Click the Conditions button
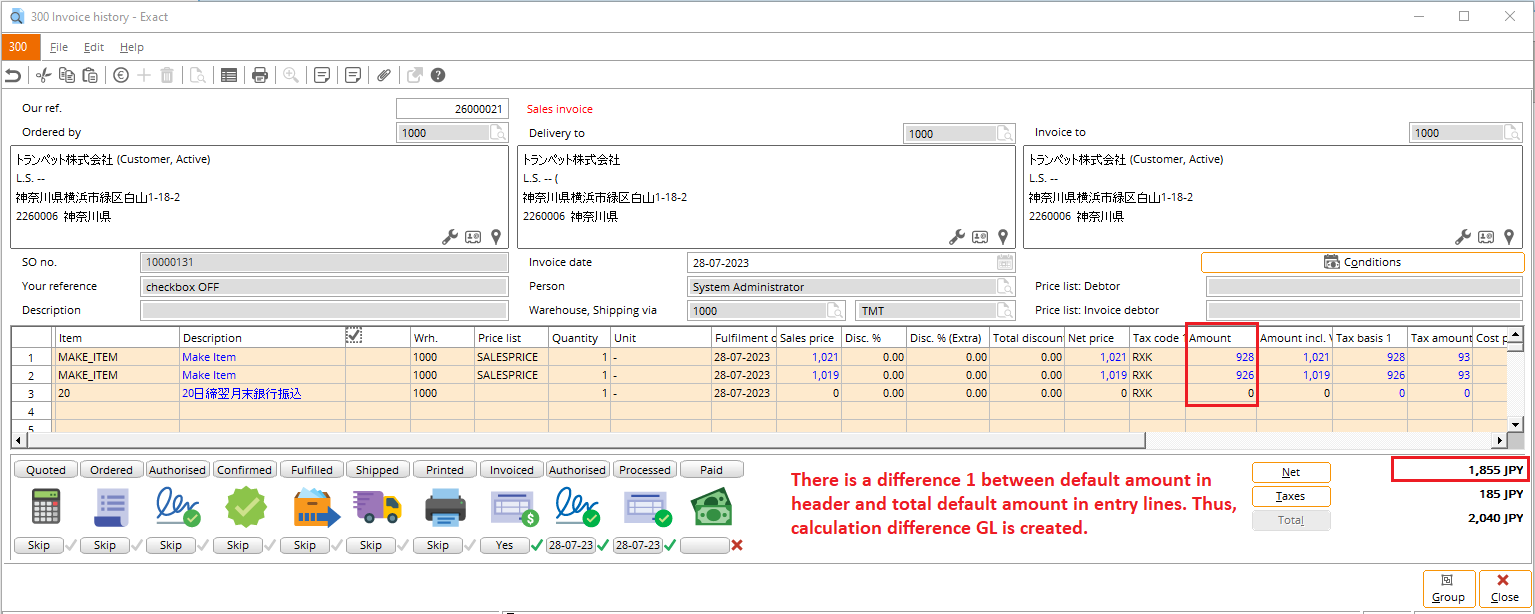This screenshot has width=1535, height=614. click(1362, 262)
